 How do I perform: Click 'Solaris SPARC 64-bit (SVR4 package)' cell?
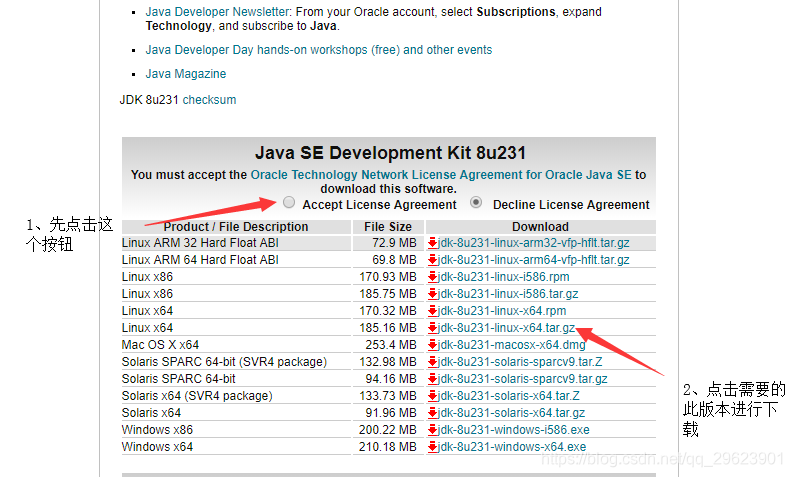coord(236,362)
